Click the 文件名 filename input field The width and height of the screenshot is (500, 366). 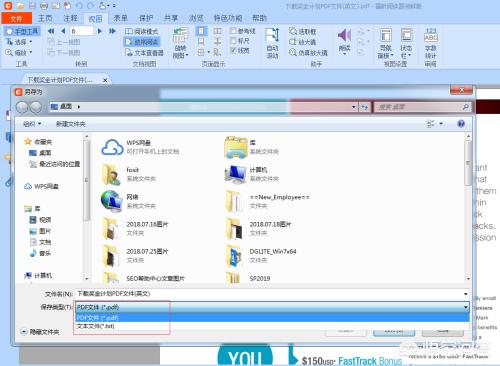pos(272,294)
